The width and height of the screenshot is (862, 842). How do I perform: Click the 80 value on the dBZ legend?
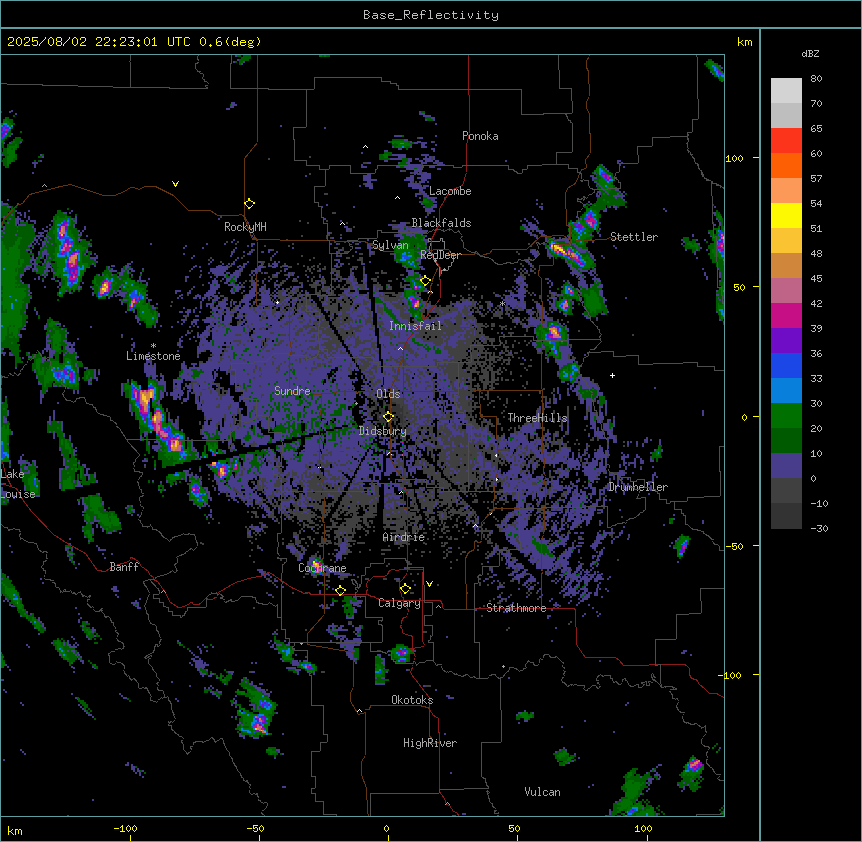click(x=816, y=79)
